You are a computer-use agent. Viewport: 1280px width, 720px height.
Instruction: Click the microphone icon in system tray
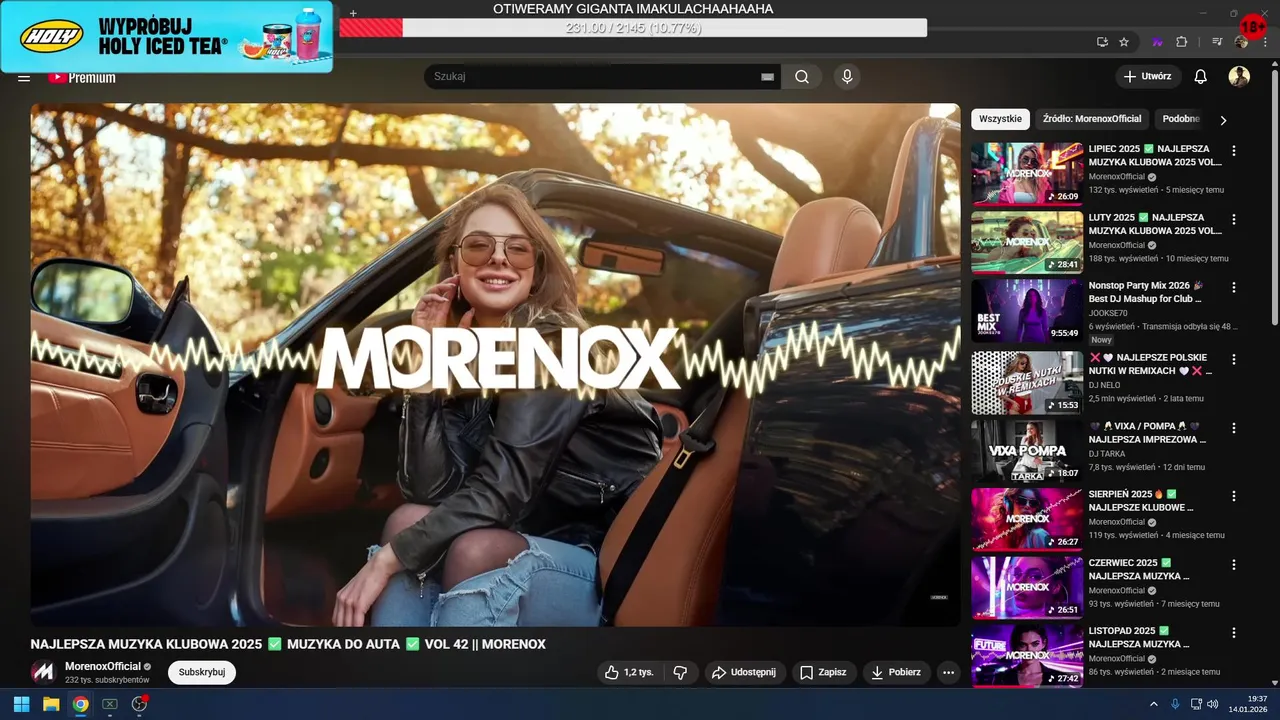coord(1175,704)
